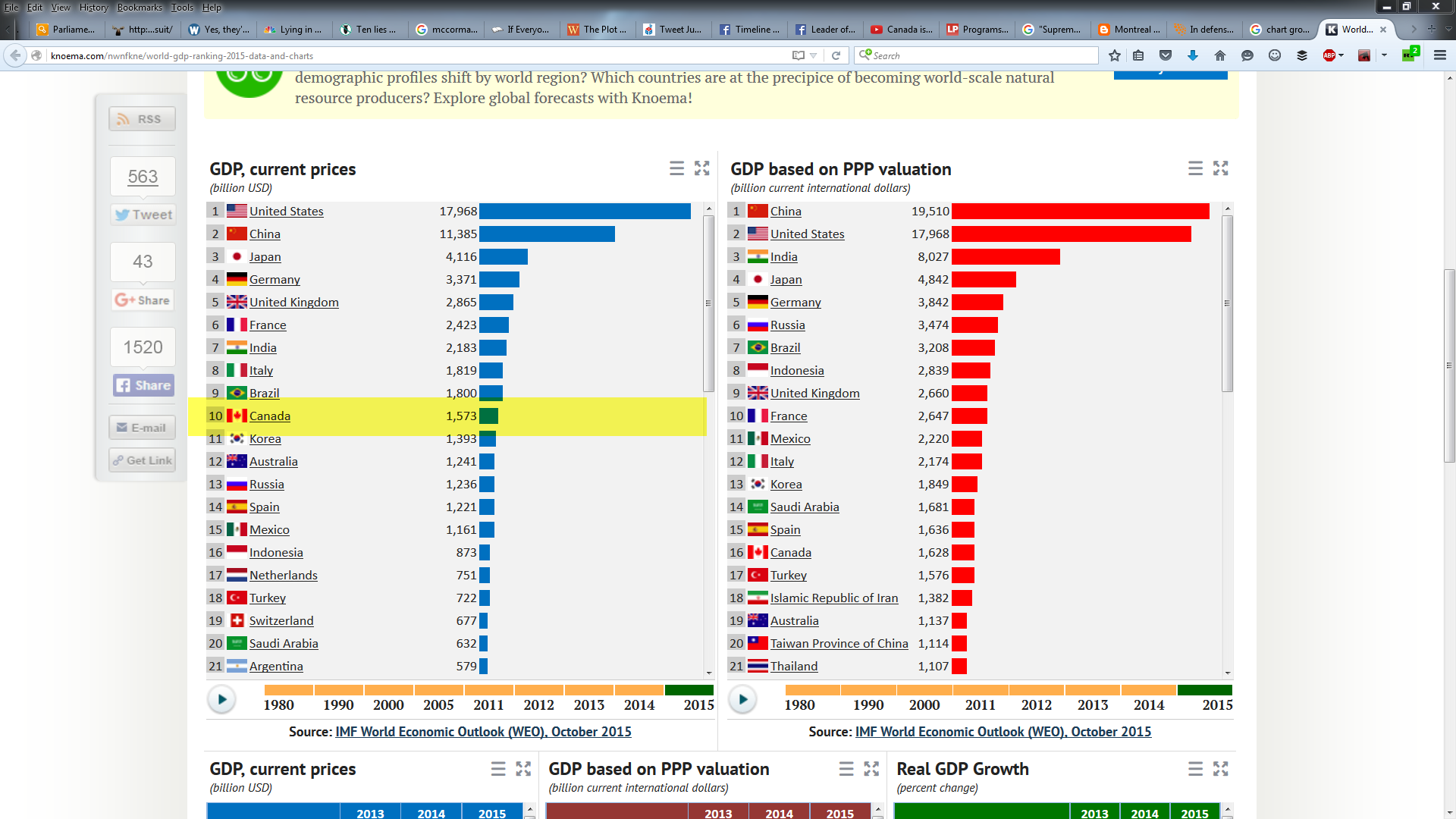Expand GDP current prices chart fullscreen
Image resolution: width=1456 pixels, height=819 pixels.
[x=702, y=168]
